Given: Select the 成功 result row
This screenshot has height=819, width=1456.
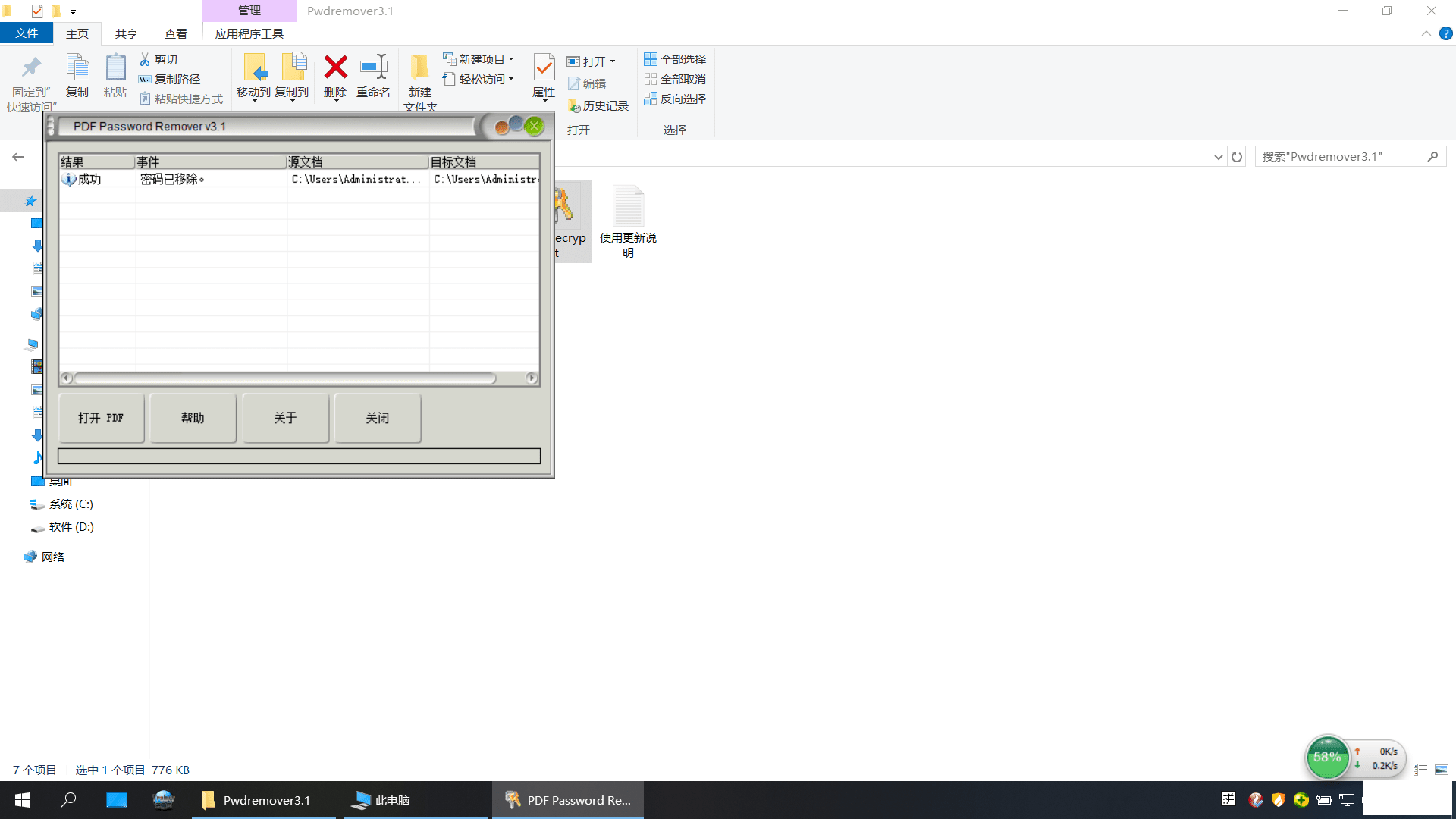Looking at the screenshot, I should click(299, 179).
